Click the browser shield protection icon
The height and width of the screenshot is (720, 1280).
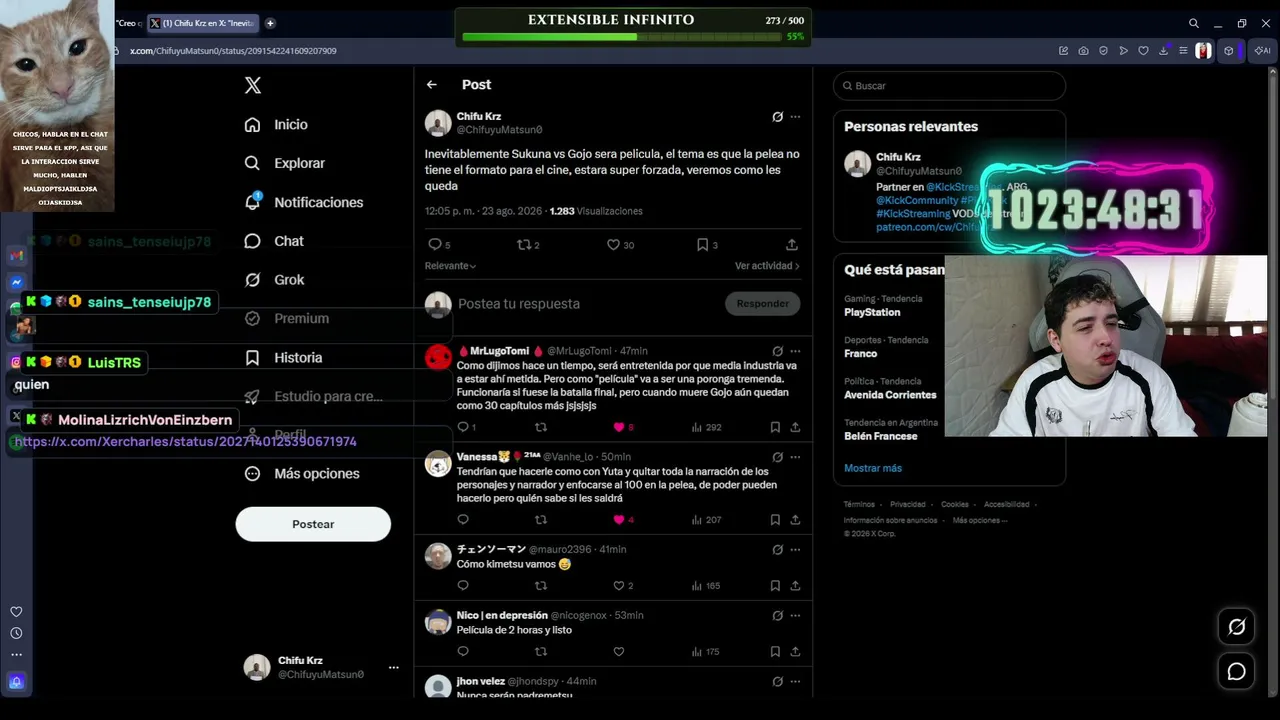click(1103, 51)
